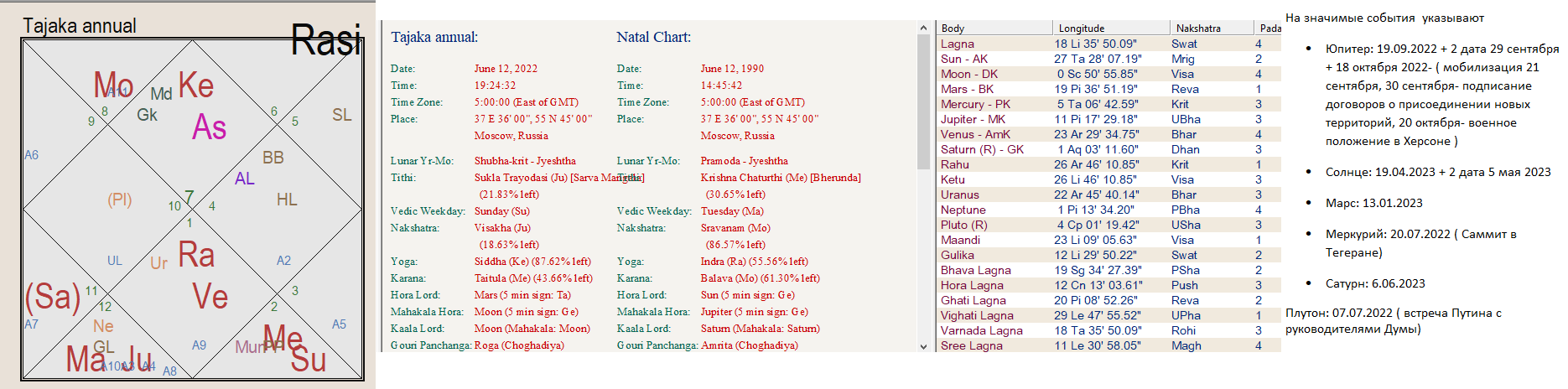Image resolution: width=1568 pixels, height=389 pixels.
Task: Select the Hora Lagna row
Action: tap(1109, 285)
